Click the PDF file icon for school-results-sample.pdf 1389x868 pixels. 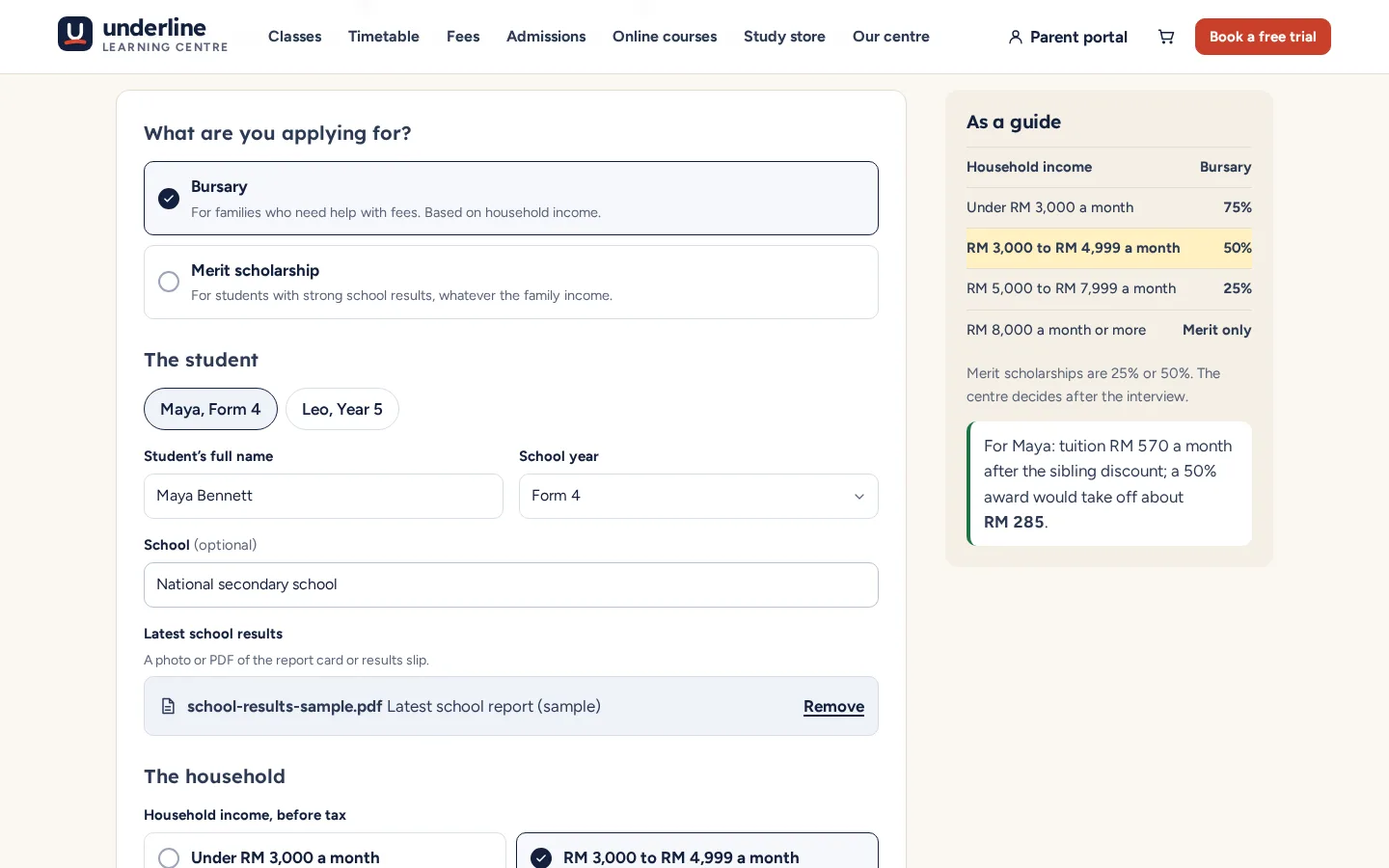click(x=168, y=706)
